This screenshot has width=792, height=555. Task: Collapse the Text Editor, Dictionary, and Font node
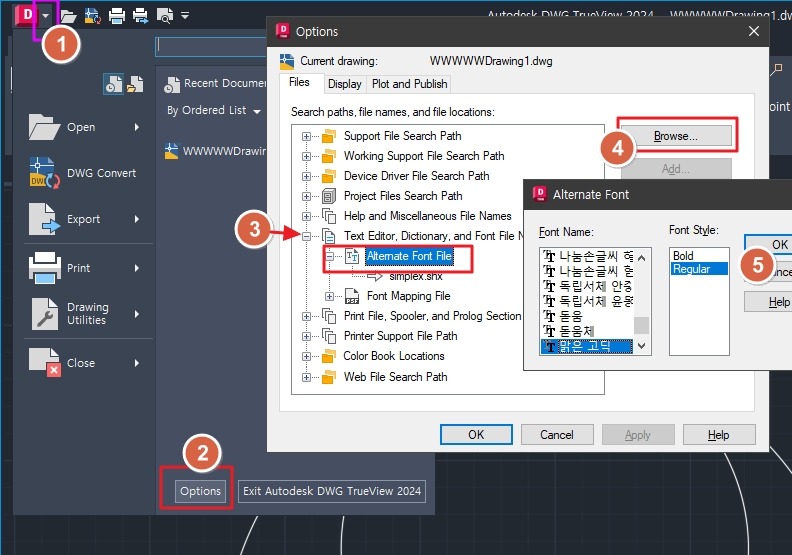306,236
